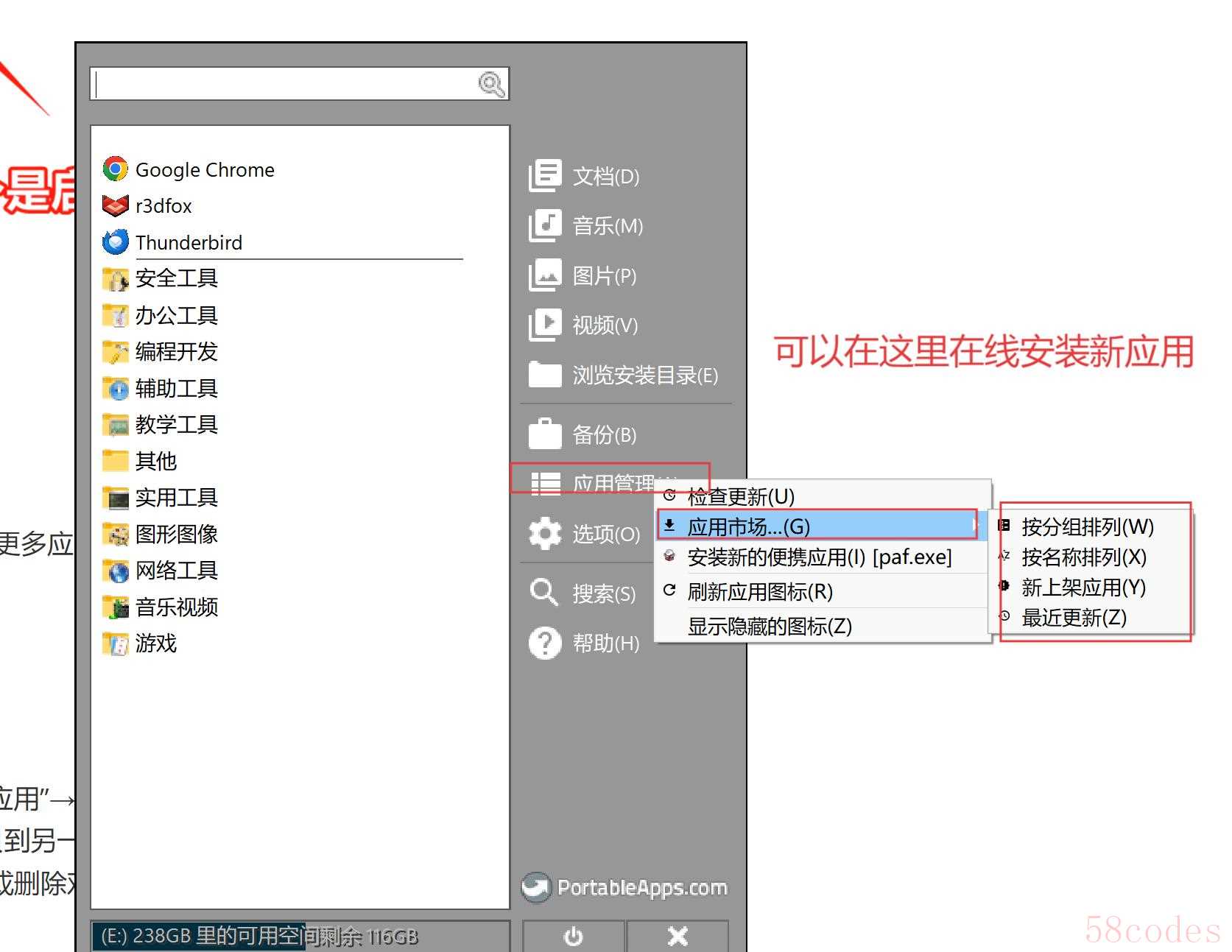Open the 辅助工具 folder icon
Viewport: 1232px width, 952px height.
(115, 388)
